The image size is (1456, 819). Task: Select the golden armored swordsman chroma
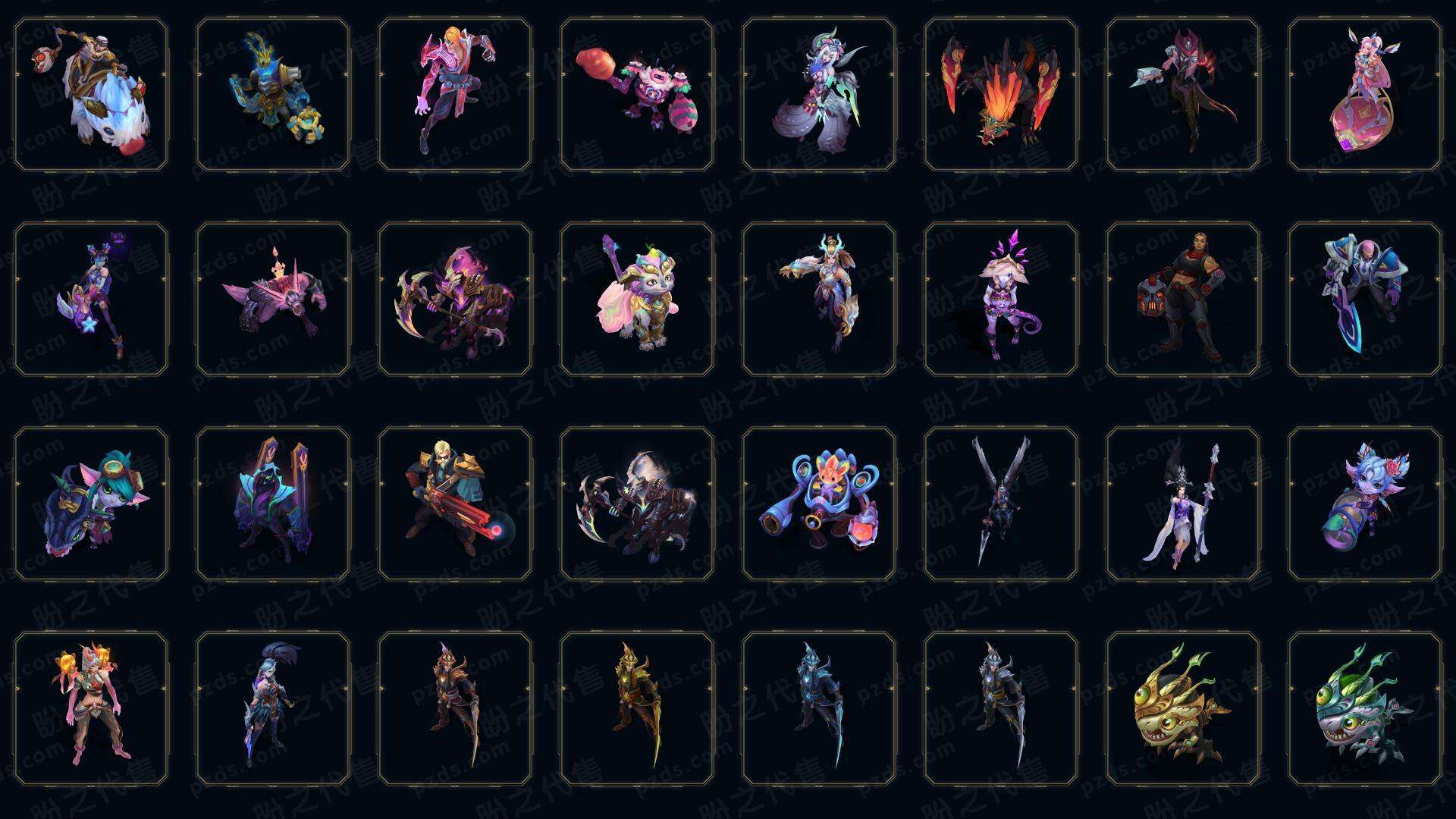[x=637, y=708]
